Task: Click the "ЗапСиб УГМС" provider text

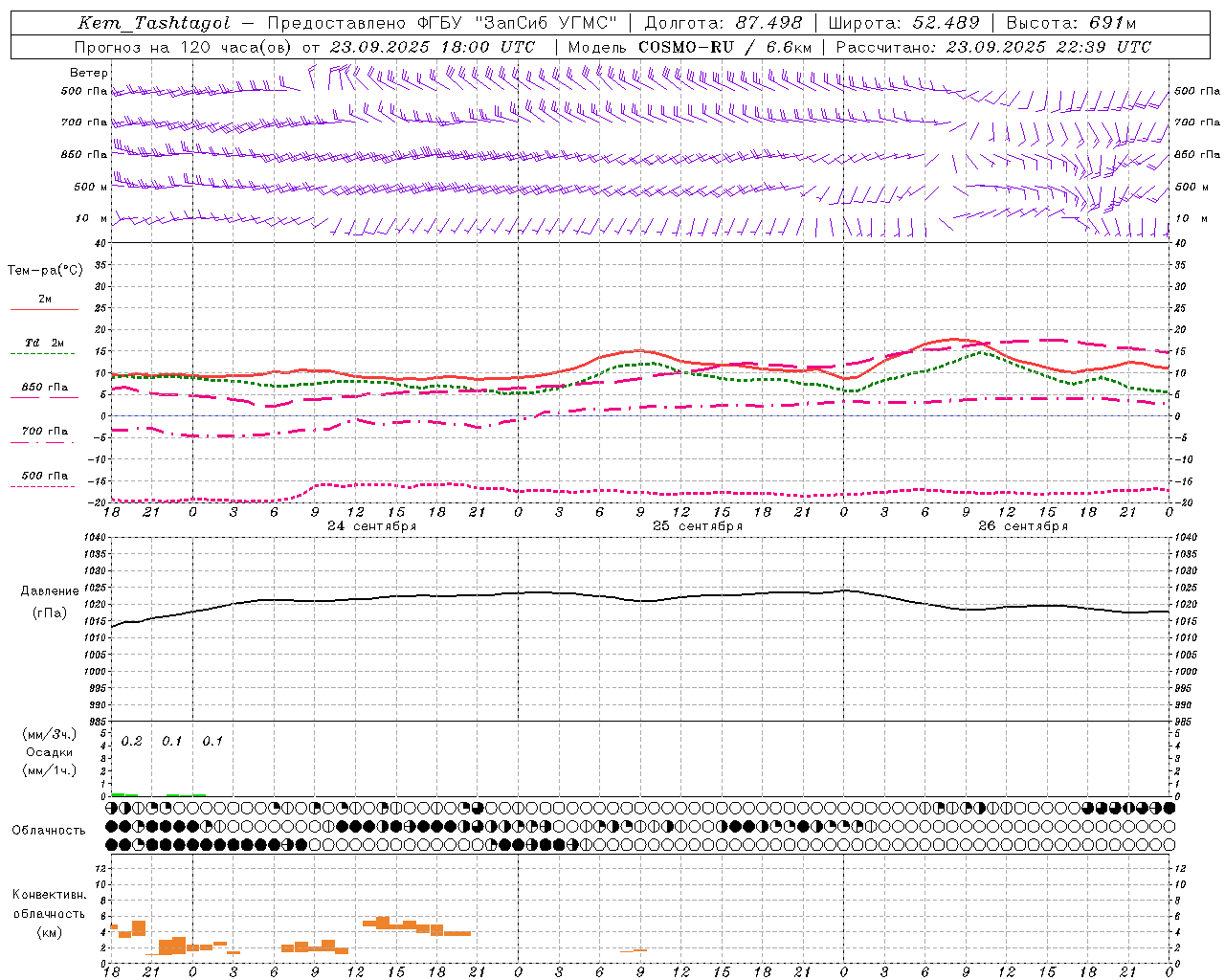Action: 546,23
